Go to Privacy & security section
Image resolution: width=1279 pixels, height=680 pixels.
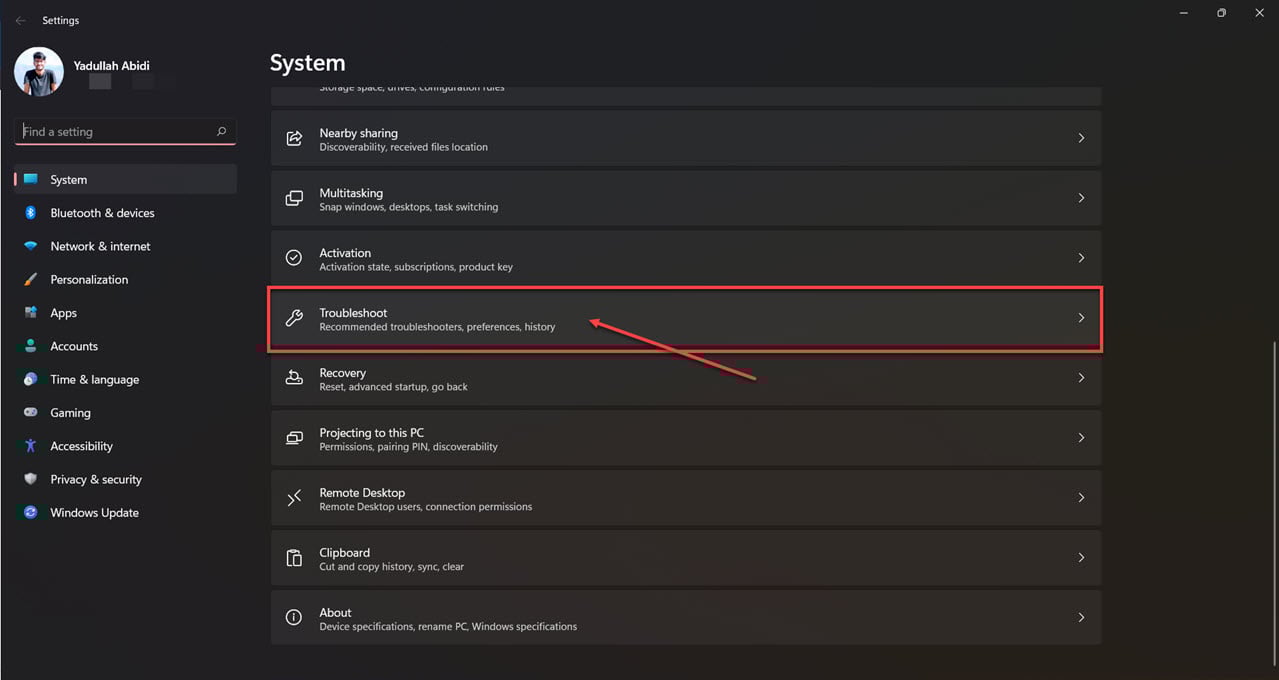pos(96,480)
